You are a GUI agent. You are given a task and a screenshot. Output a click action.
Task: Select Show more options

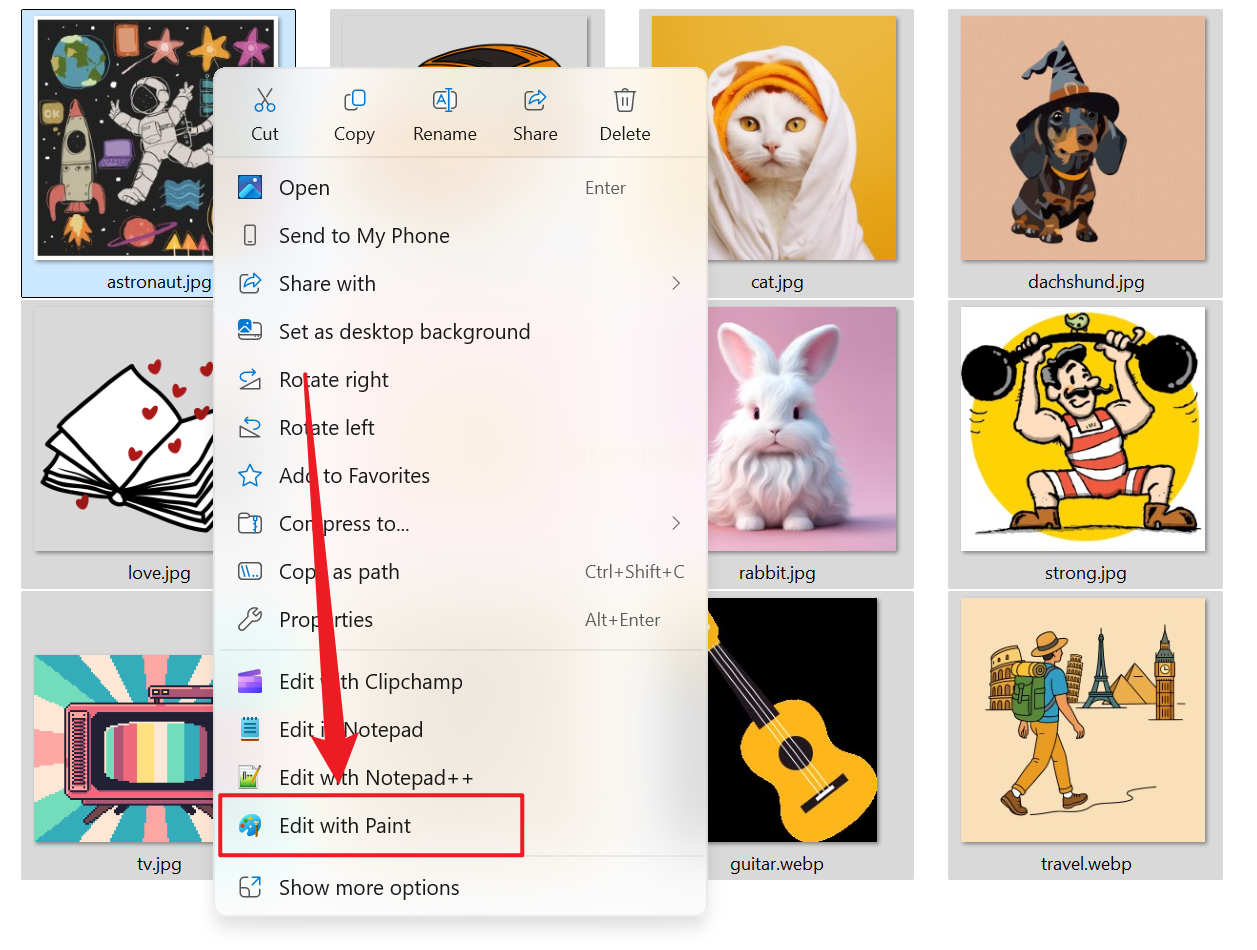click(461, 887)
